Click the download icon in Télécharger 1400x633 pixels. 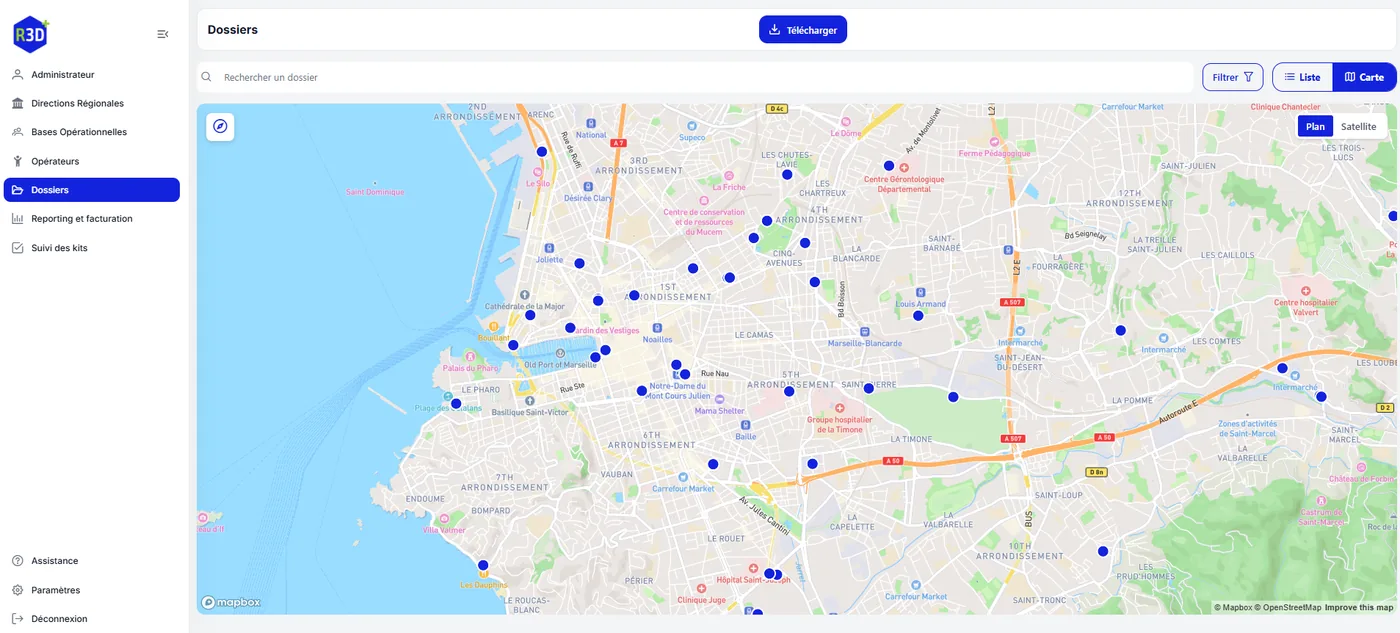pos(775,30)
